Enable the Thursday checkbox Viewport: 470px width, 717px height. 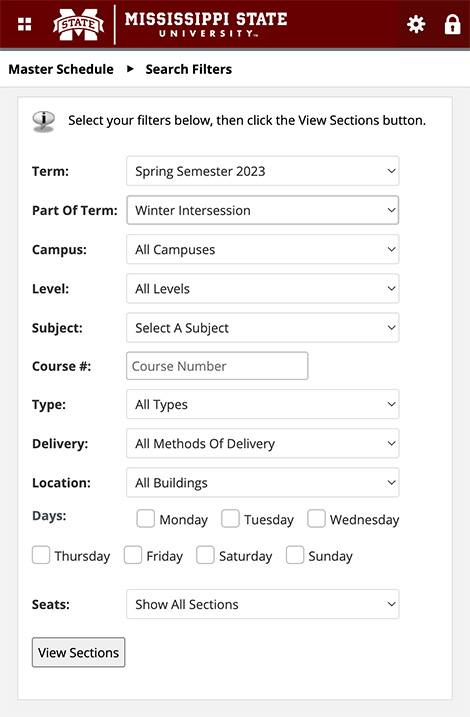click(41, 555)
